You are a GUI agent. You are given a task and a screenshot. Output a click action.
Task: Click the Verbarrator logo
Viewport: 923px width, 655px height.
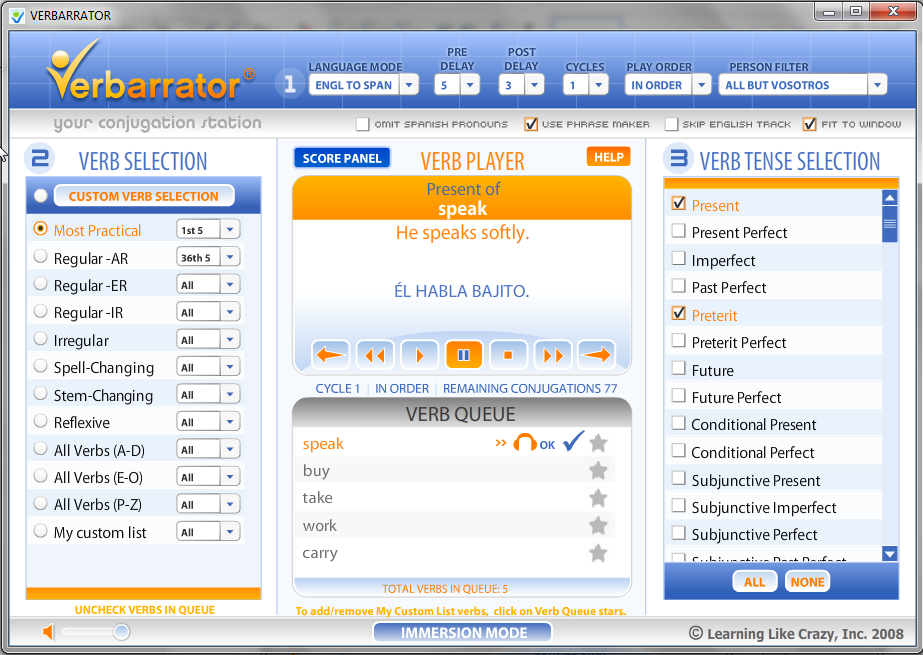[x=150, y=71]
